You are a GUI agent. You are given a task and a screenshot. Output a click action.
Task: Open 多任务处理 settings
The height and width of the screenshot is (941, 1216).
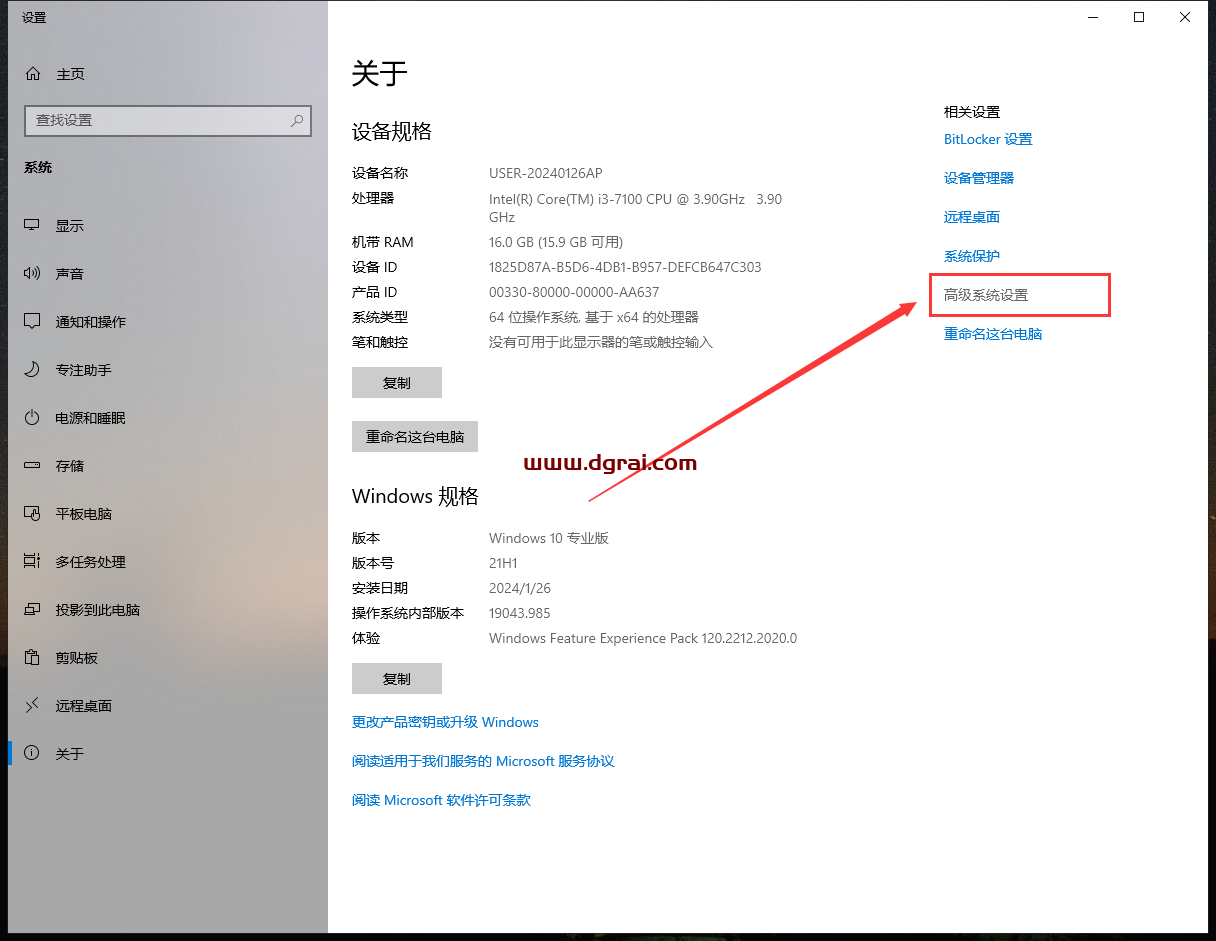[x=168, y=562]
